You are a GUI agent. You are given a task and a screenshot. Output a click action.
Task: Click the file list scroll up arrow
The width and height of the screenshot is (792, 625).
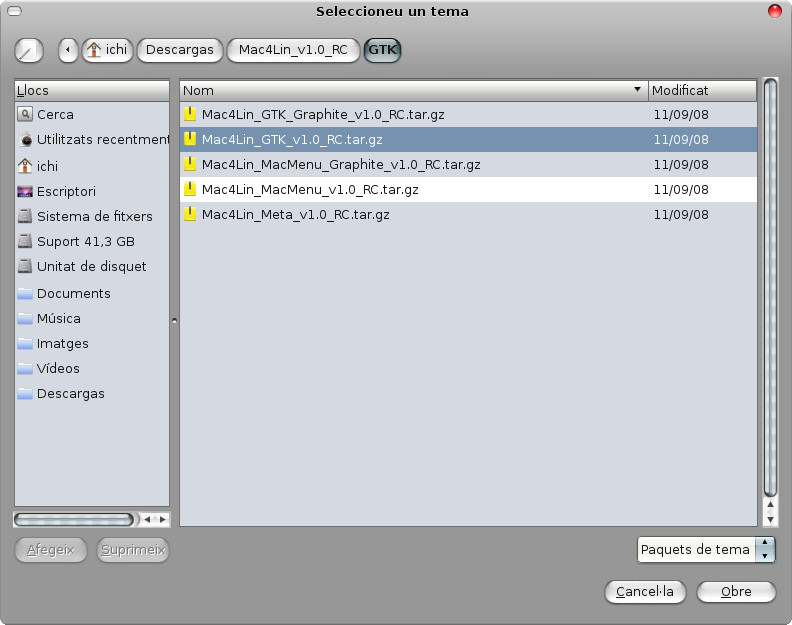tap(770, 505)
